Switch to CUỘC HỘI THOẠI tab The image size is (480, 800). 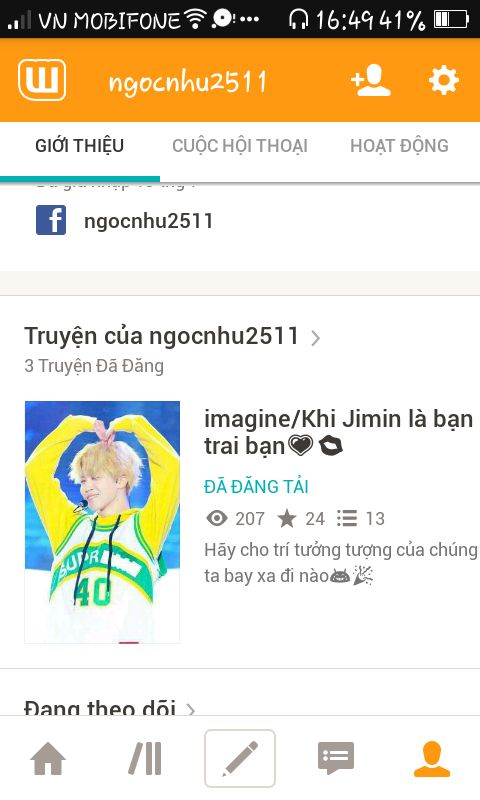coord(240,146)
